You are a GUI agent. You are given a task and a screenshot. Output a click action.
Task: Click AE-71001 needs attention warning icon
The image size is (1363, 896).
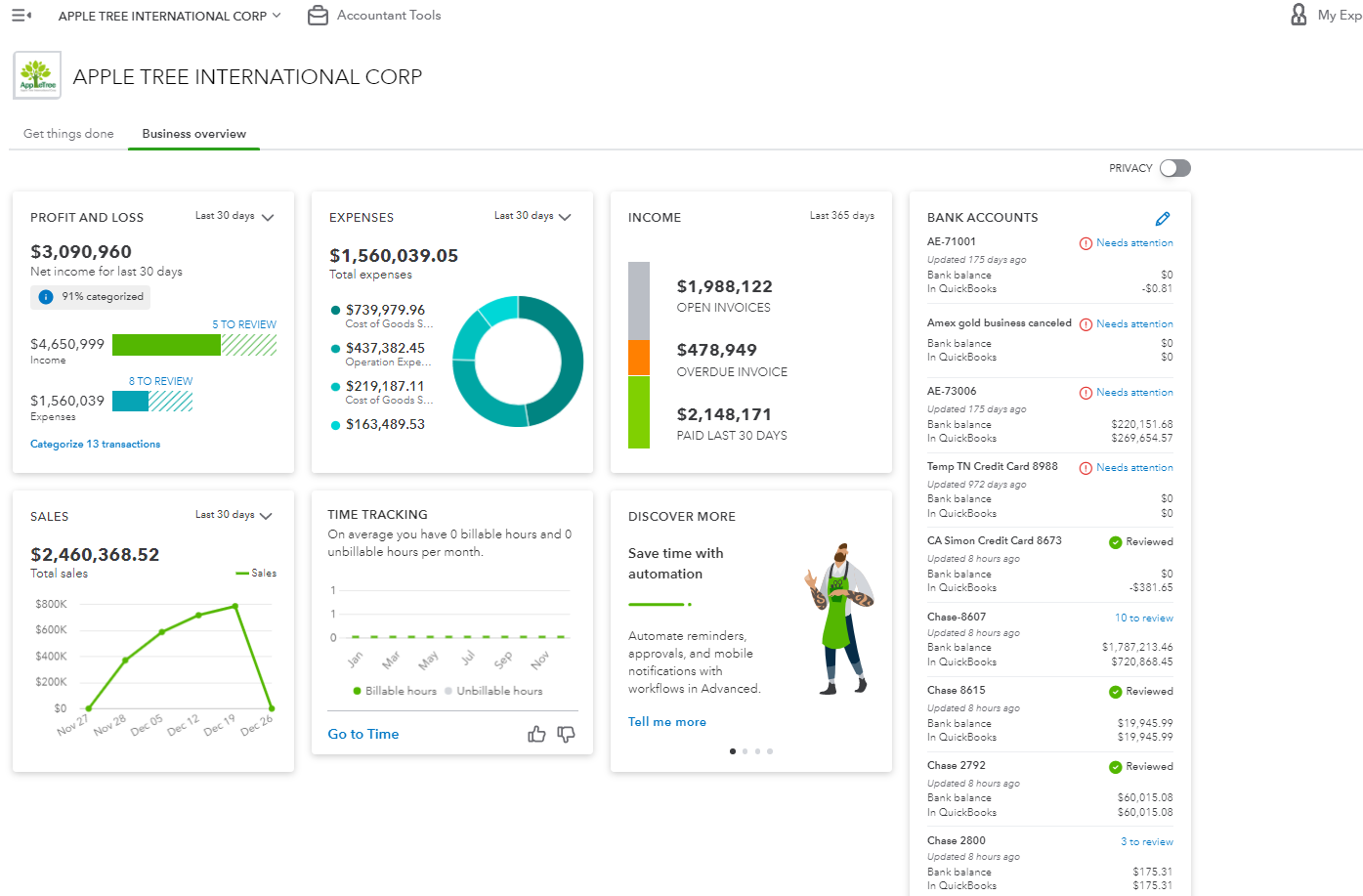(x=1086, y=243)
